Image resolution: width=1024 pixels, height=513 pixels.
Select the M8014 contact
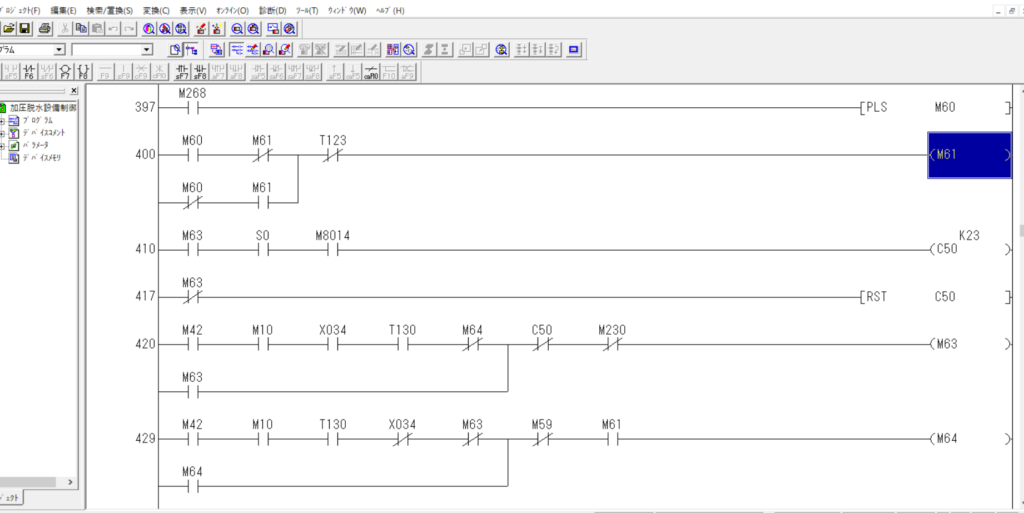click(332, 243)
